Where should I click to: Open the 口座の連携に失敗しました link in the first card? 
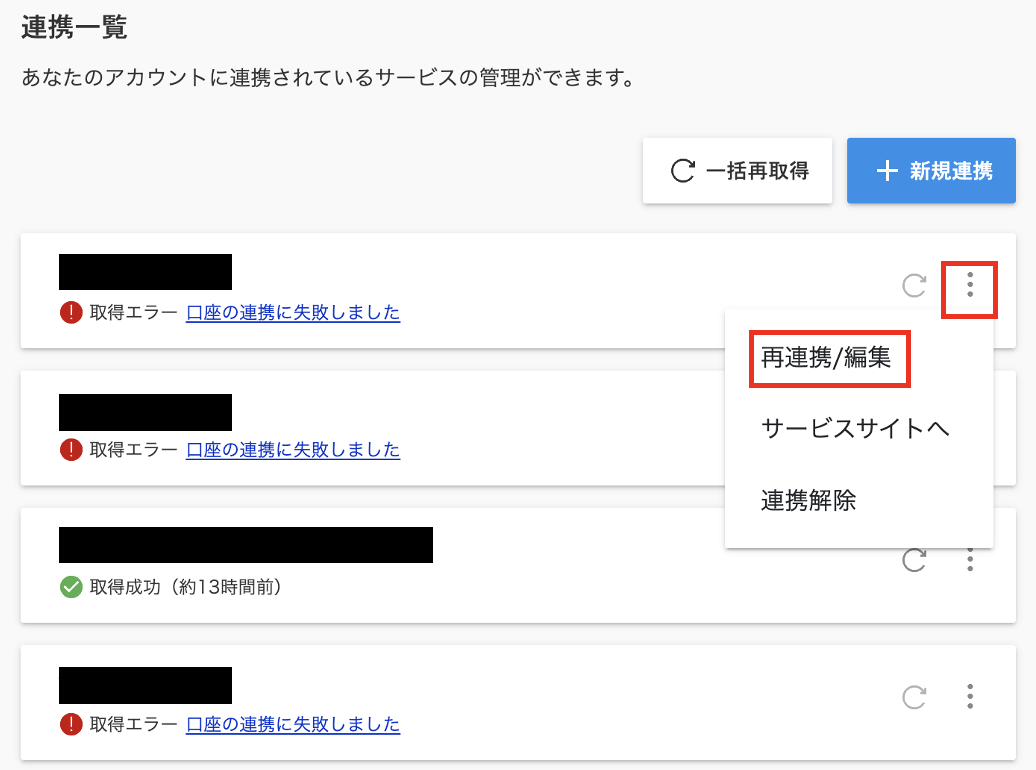pos(293,312)
